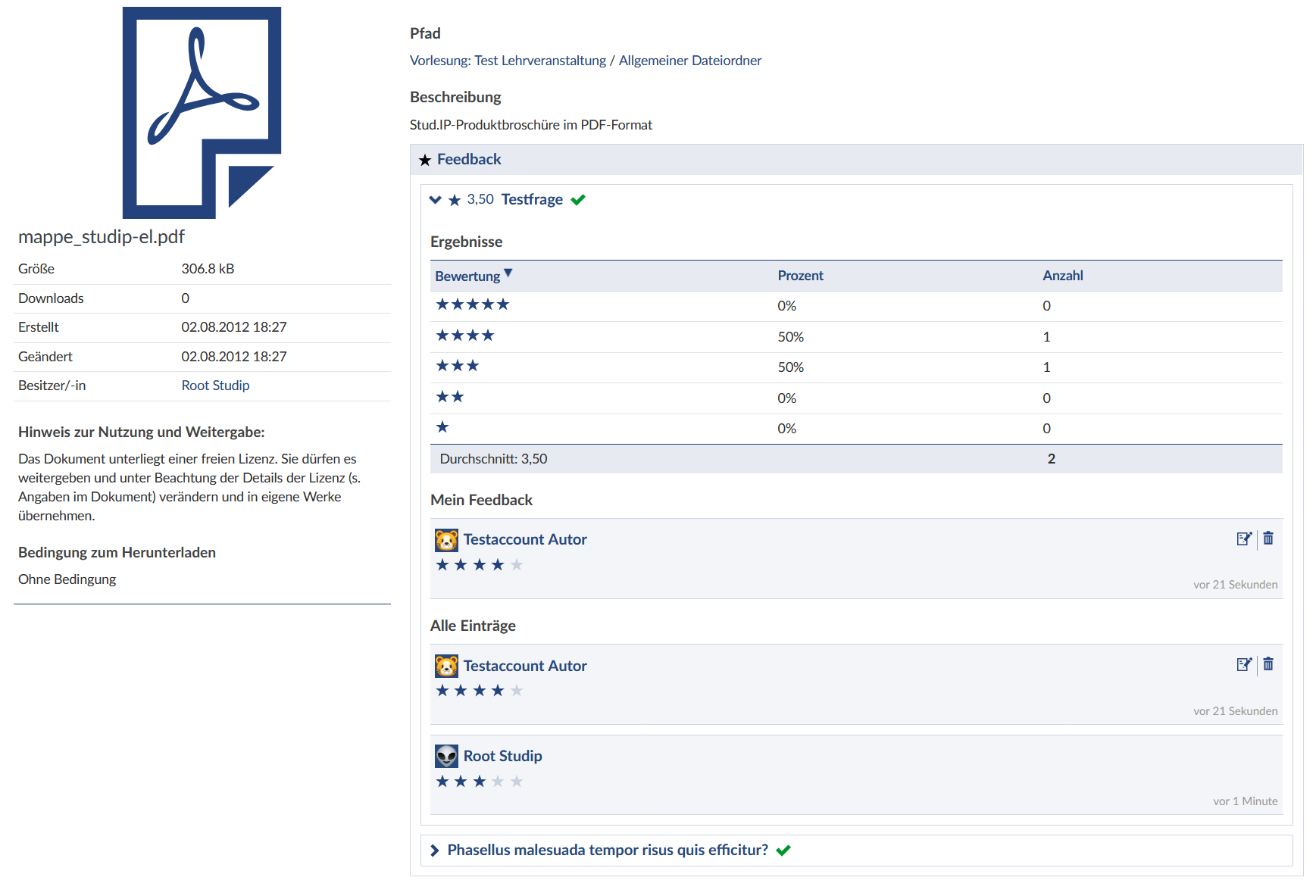The width and height of the screenshot is (1316, 896).
Task: Click the Anzahl column header
Action: (1062, 276)
